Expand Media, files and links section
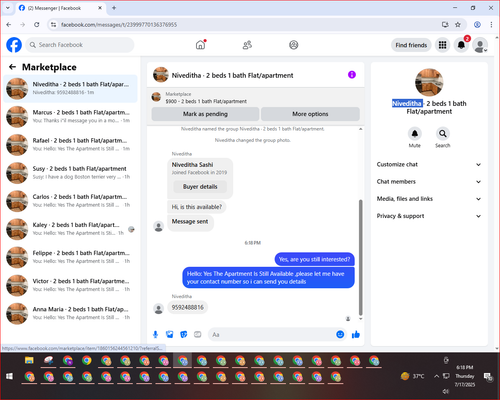 click(429, 199)
